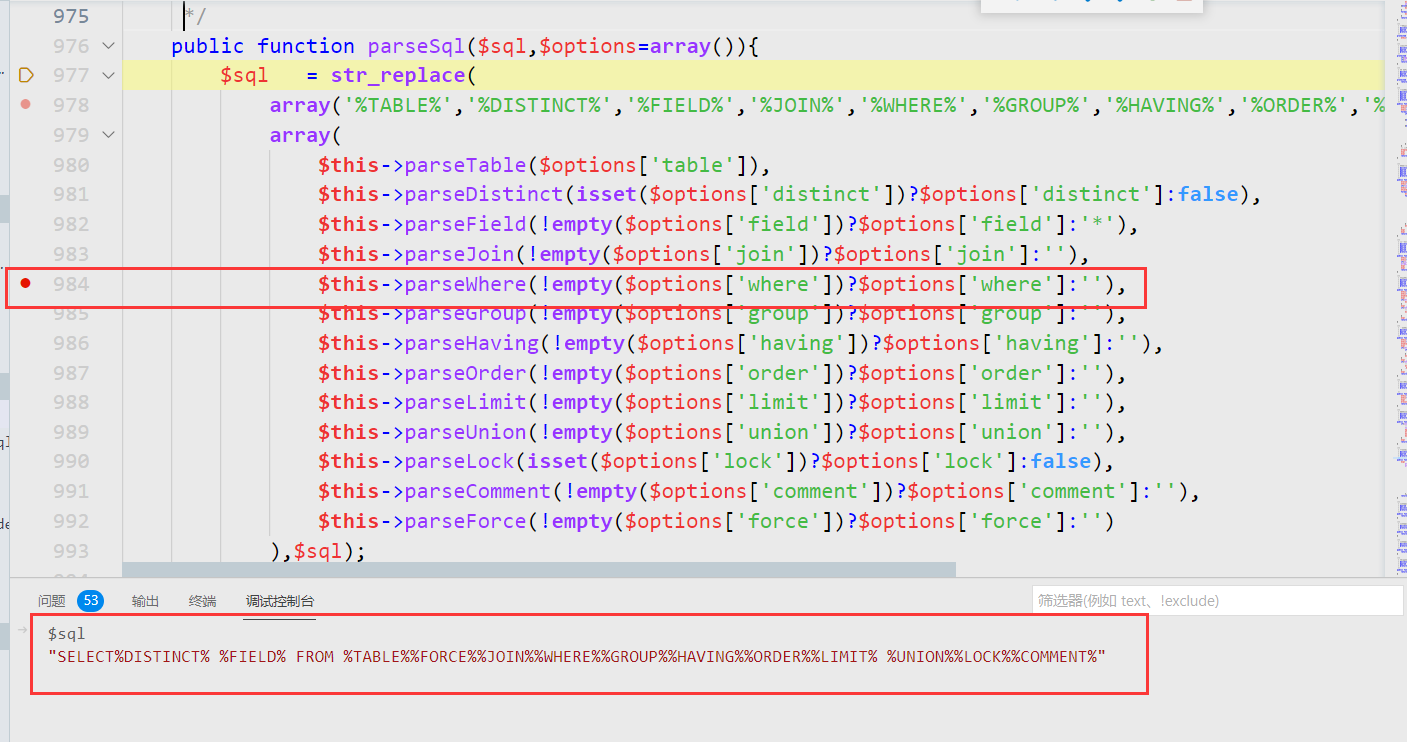Collapse the parseSql function at line 976
Image resolution: width=1407 pixels, height=742 pixels.
point(108,46)
